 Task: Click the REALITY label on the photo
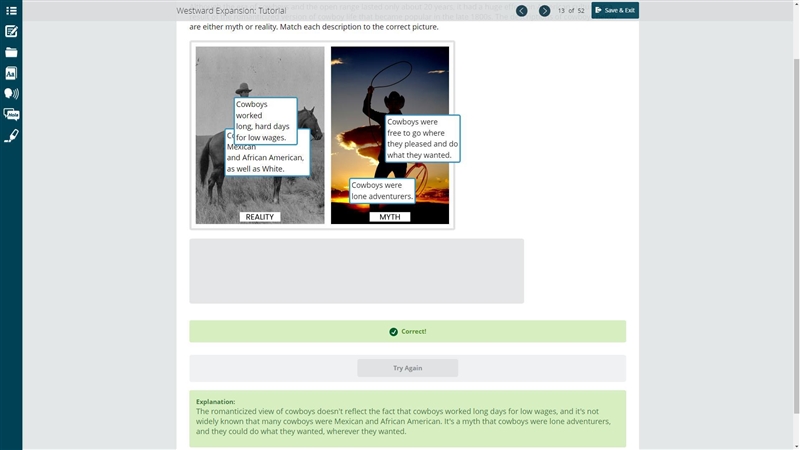[x=260, y=217]
